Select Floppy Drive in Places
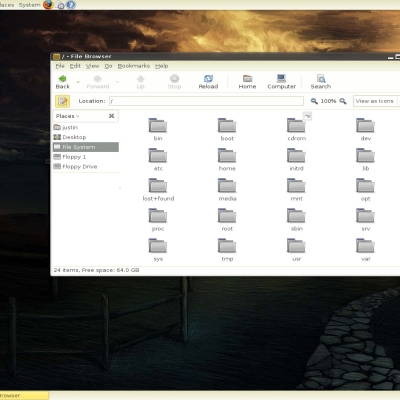 coord(86,166)
